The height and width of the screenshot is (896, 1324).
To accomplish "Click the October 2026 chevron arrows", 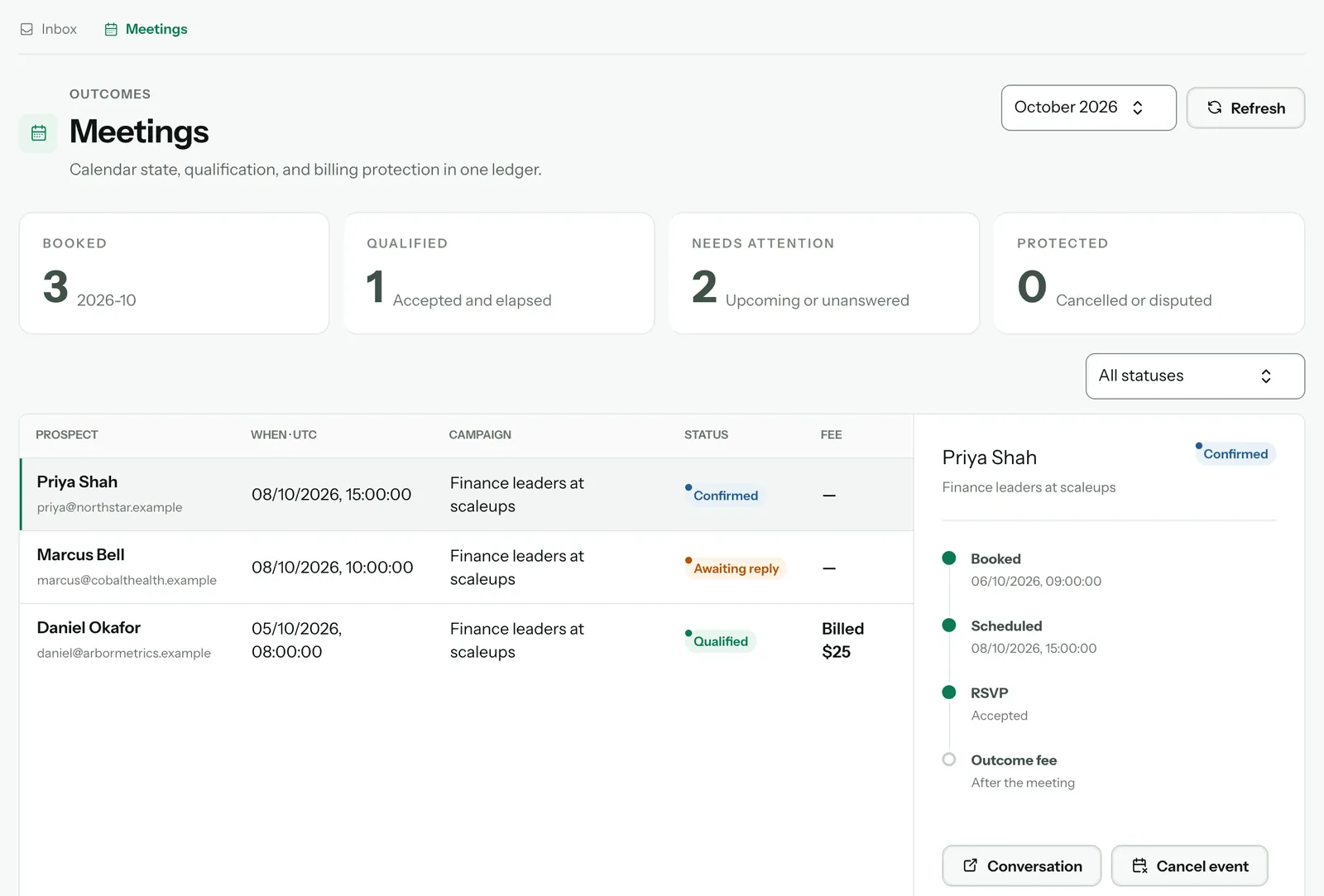I will [x=1138, y=108].
